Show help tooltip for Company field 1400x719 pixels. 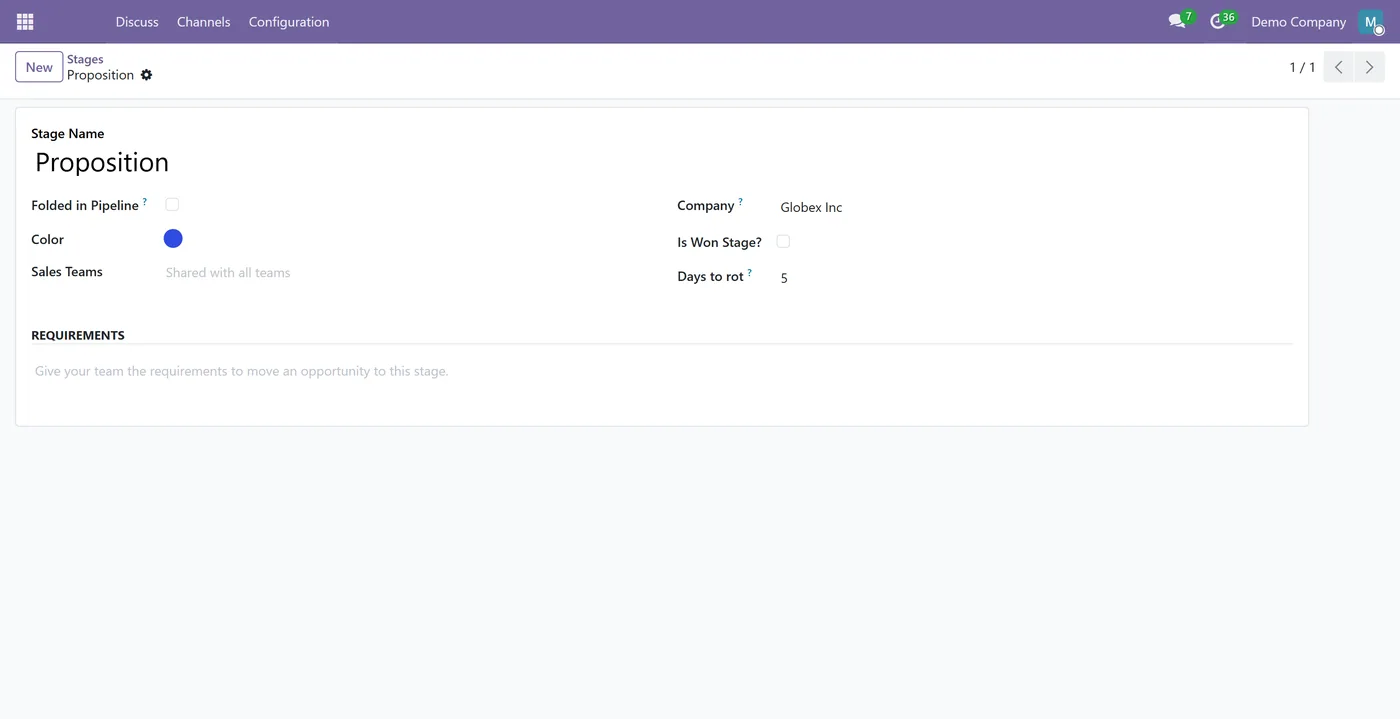pyautogui.click(x=740, y=202)
